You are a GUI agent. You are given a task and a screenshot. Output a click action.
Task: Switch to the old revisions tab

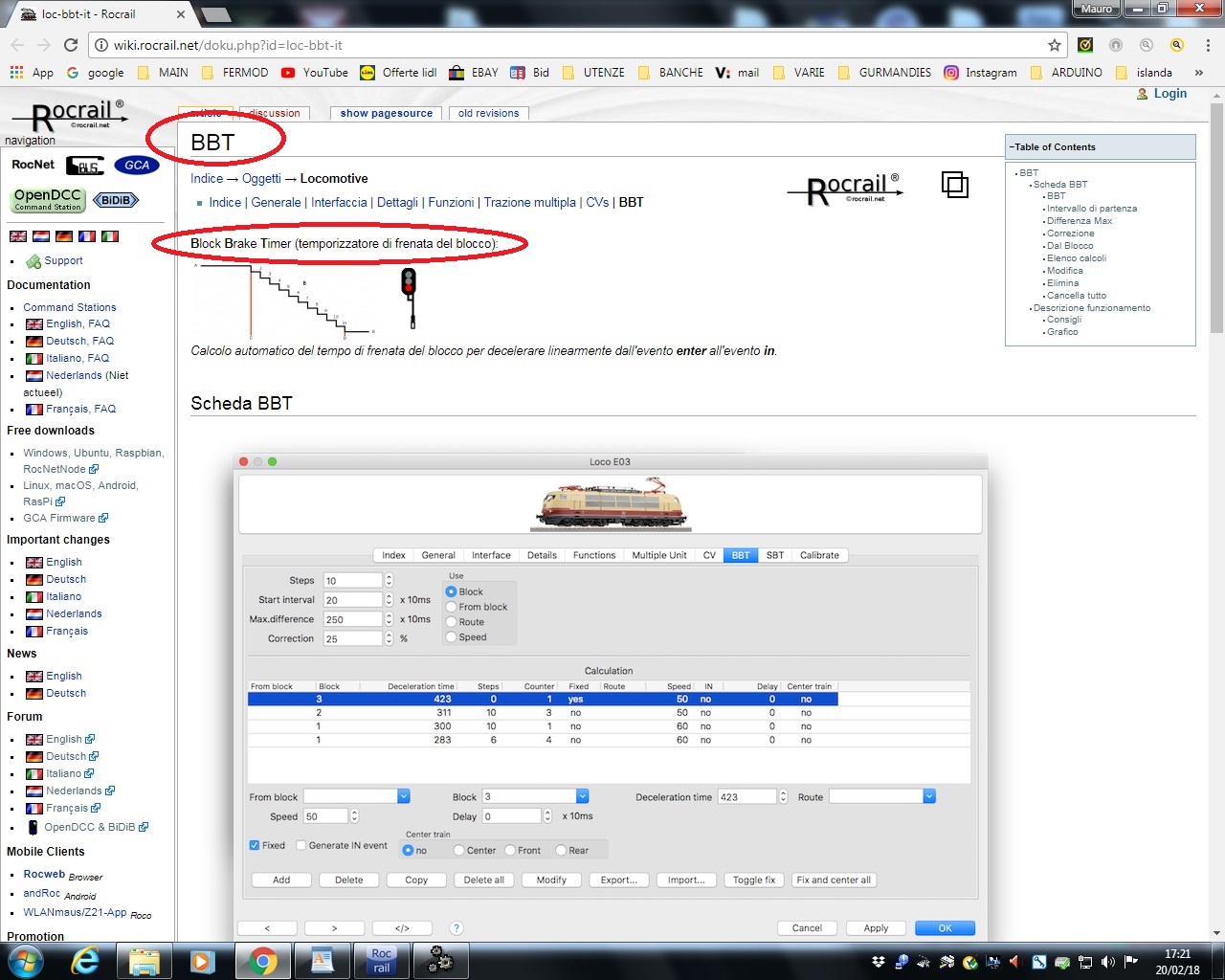click(488, 113)
